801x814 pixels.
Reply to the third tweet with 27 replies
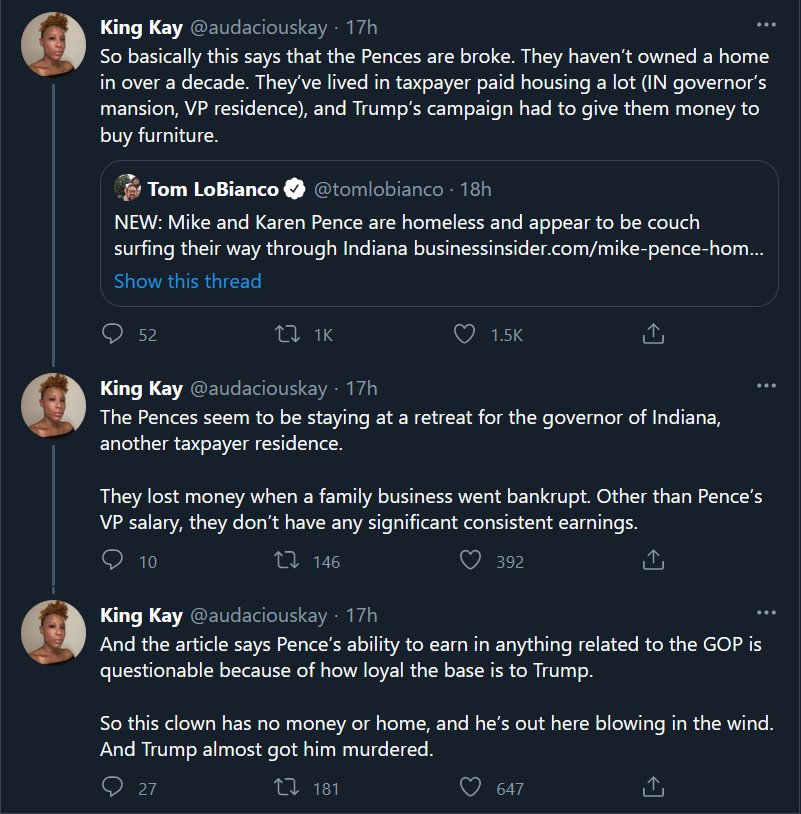click(113, 788)
